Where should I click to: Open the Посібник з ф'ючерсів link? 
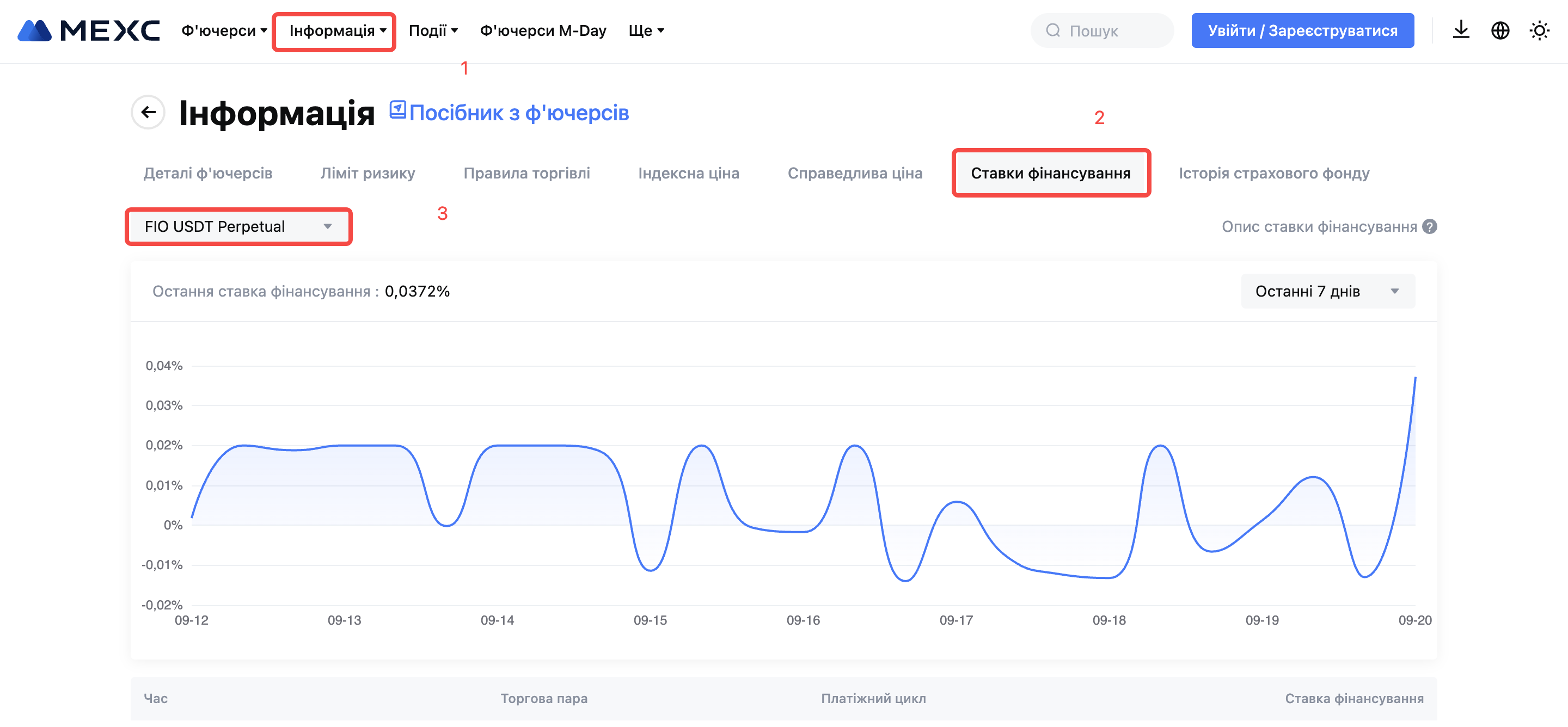[x=519, y=113]
